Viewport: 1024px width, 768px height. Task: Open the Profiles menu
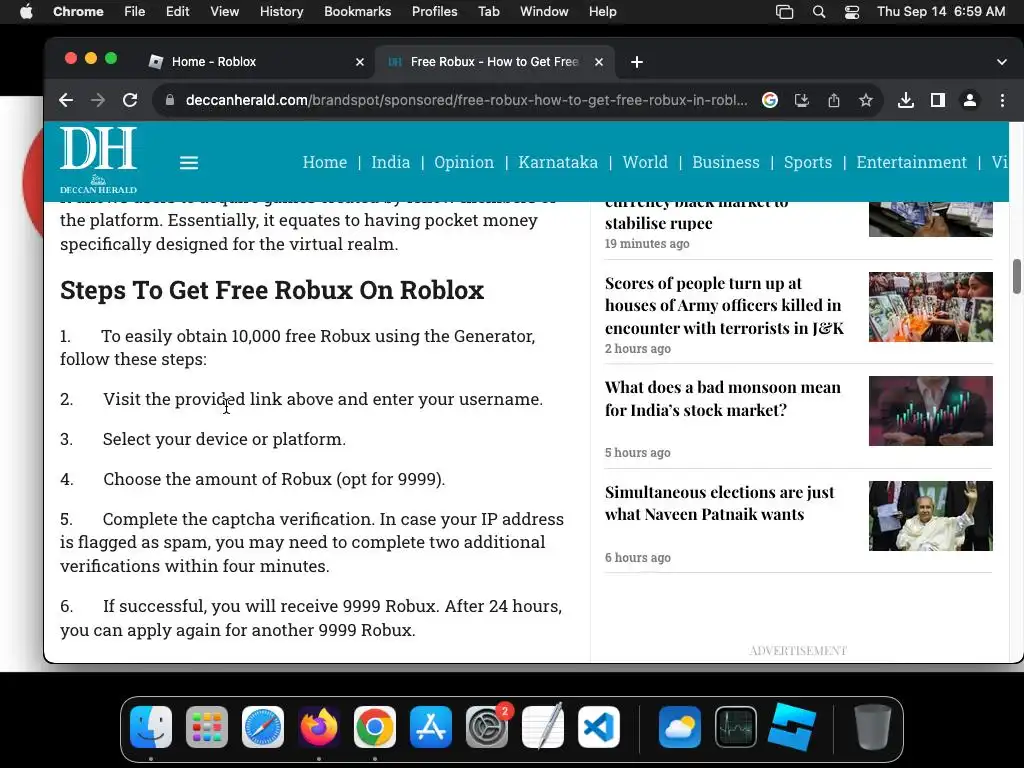point(434,12)
